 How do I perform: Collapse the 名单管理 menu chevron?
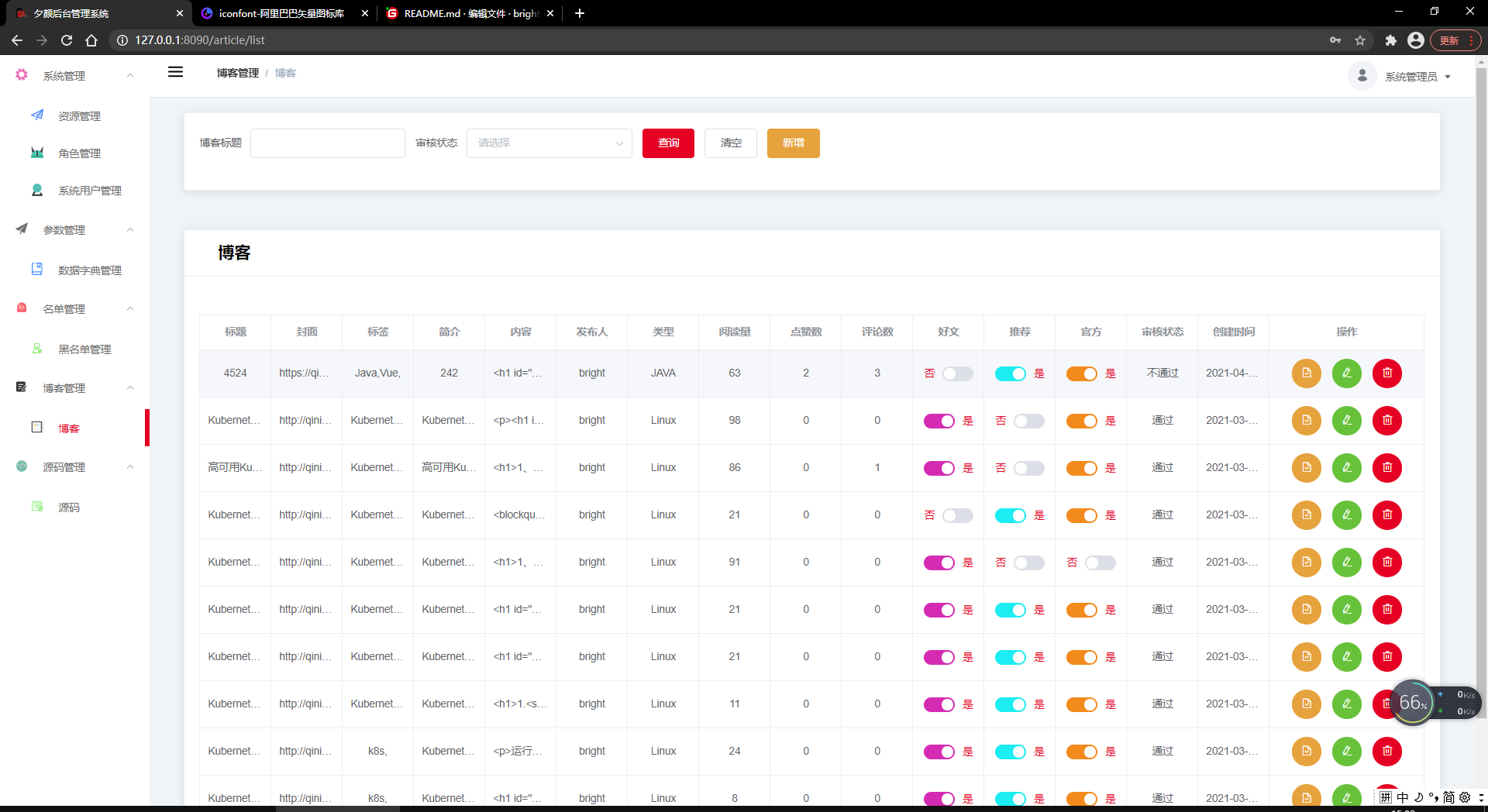click(x=130, y=309)
